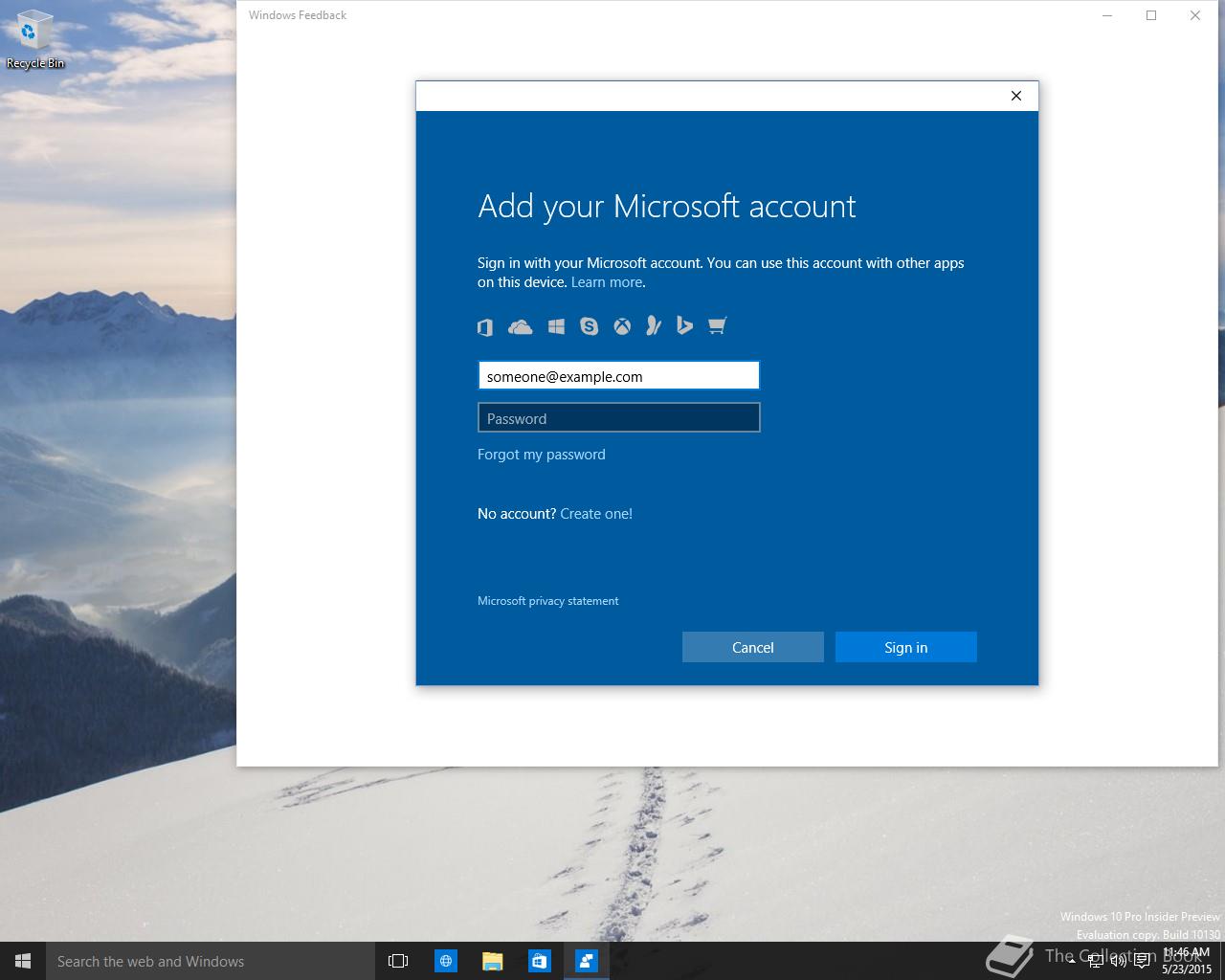Open the Store app from the taskbar
The image size is (1225, 980).
click(x=539, y=961)
